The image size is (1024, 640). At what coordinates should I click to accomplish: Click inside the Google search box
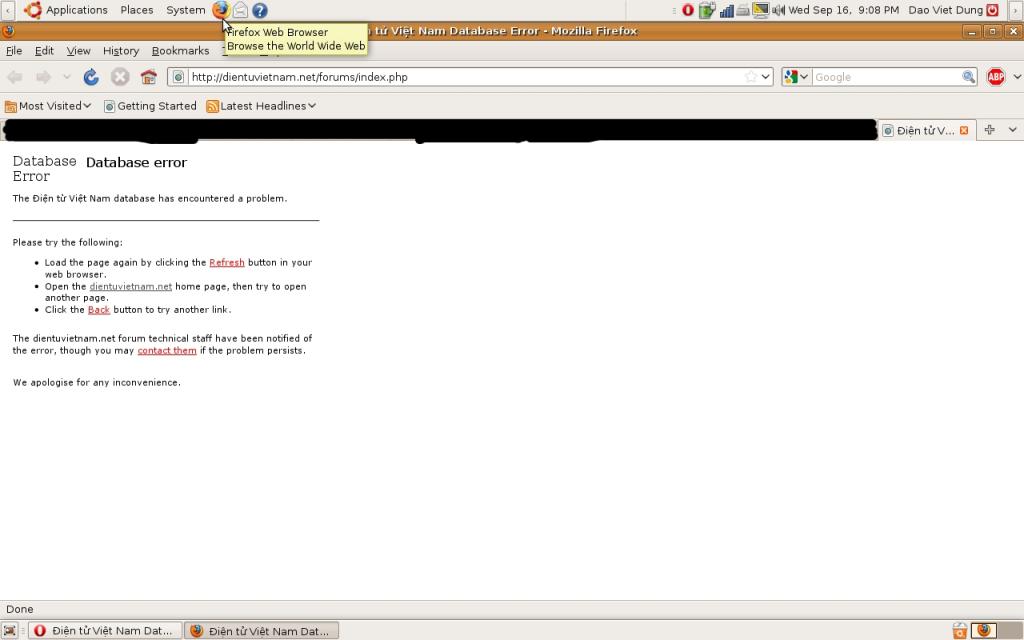[886, 77]
